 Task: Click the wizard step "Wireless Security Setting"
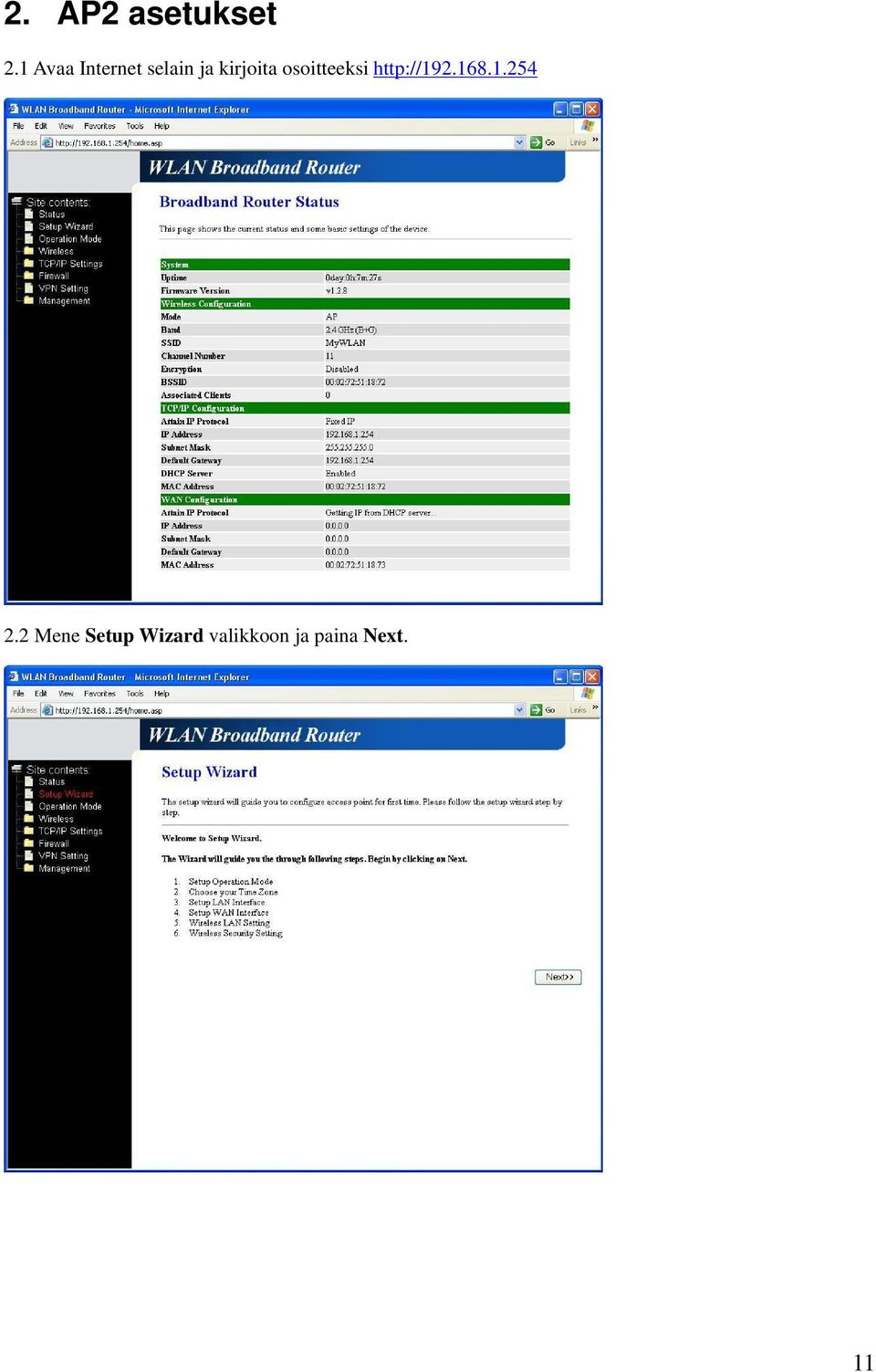coord(235,933)
